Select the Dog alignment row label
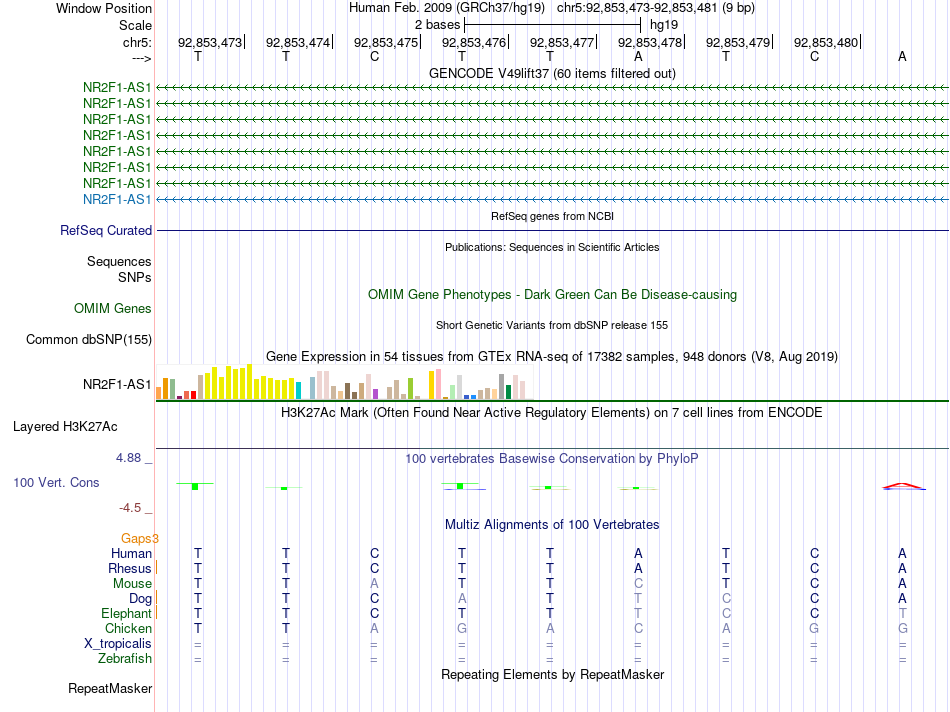The width and height of the screenshot is (950, 712). point(140,599)
